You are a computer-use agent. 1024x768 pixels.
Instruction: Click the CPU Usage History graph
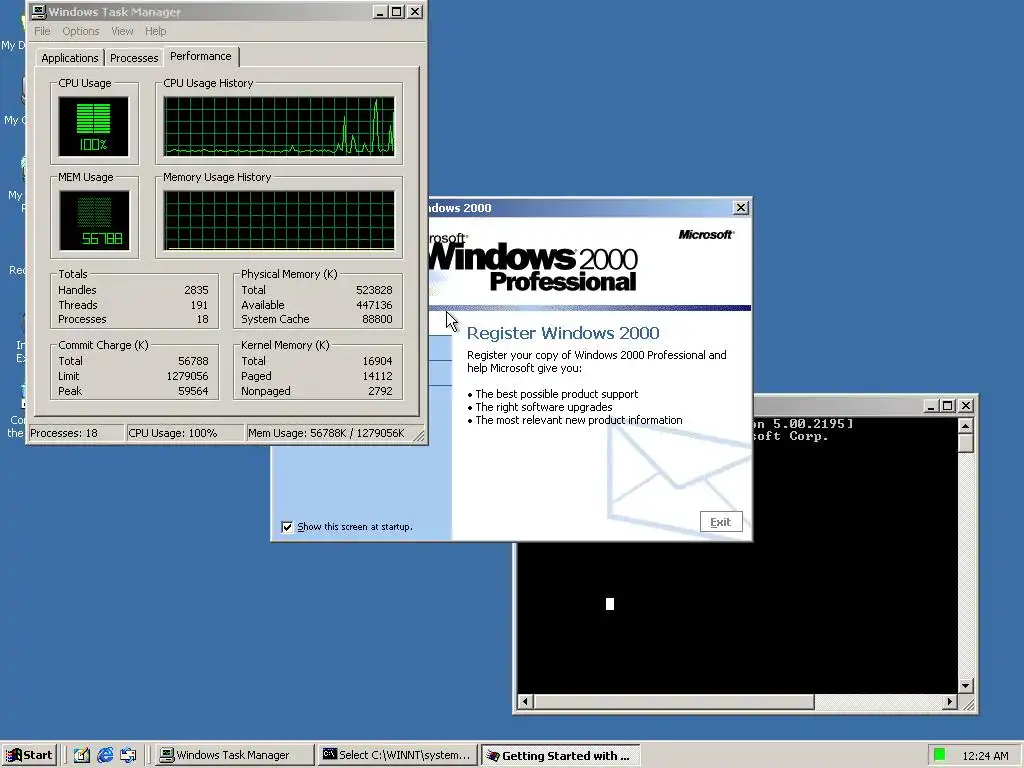click(x=279, y=126)
